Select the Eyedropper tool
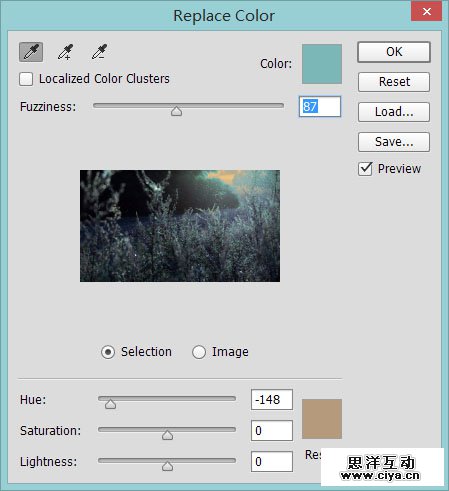 tap(31, 52)
